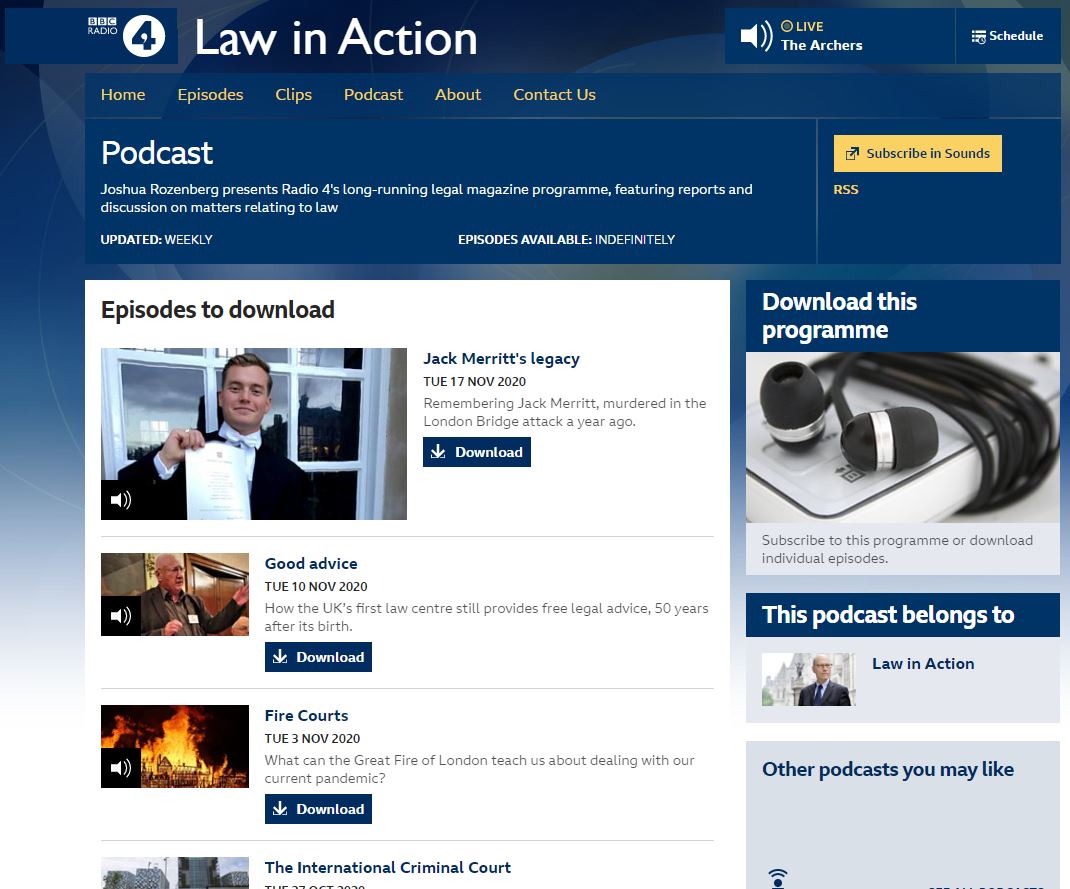
Task: Open the Home navigation tab
Action: coord(123,95)
